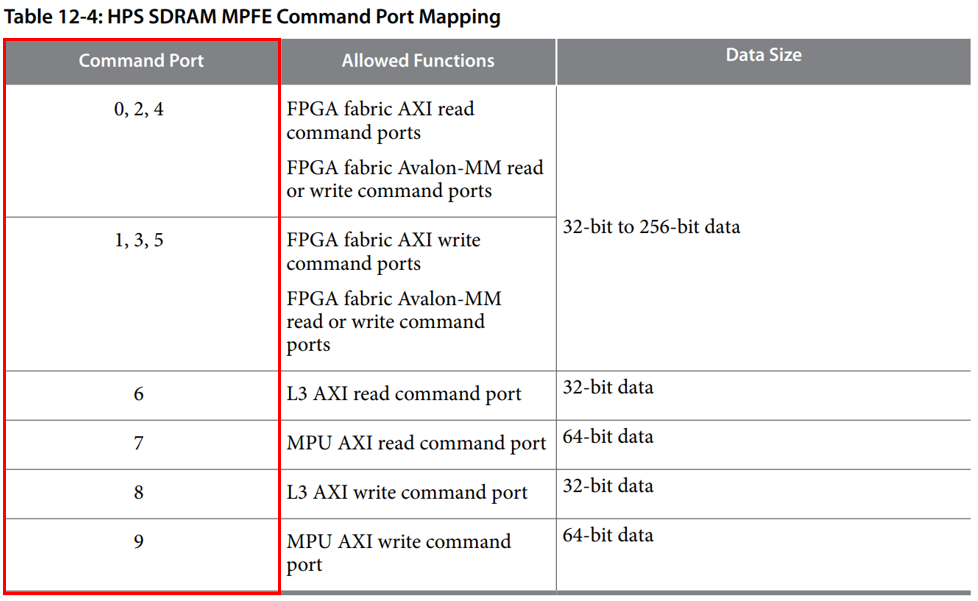Click the Data Size column header
Screen dimensions: 978x601
(x=763, y=56)
